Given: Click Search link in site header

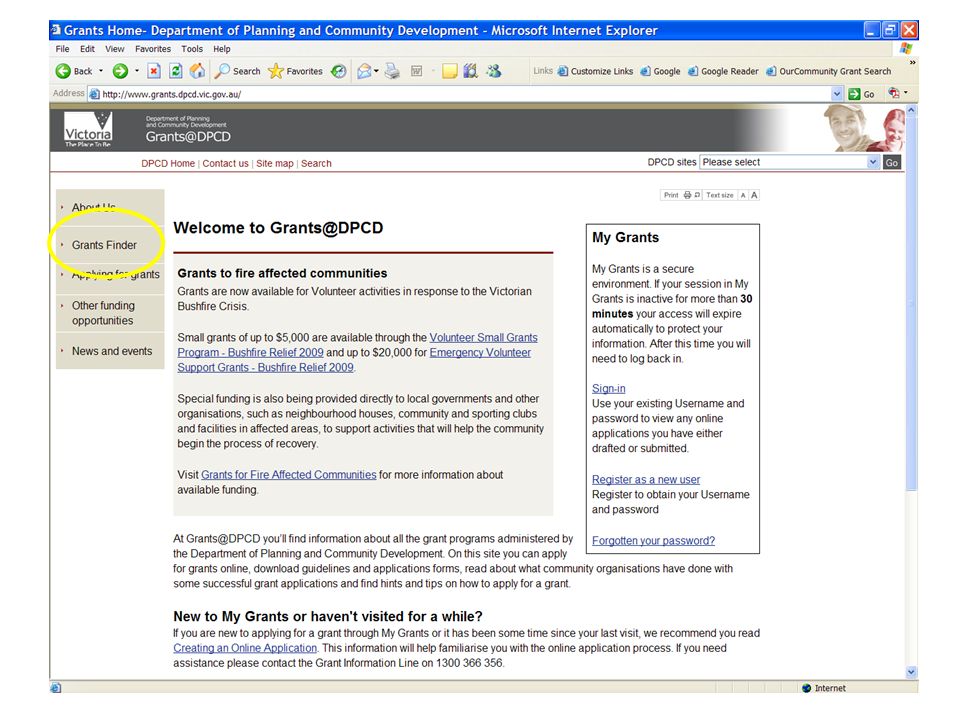Looking at the screenshot, I should point(316,163).
